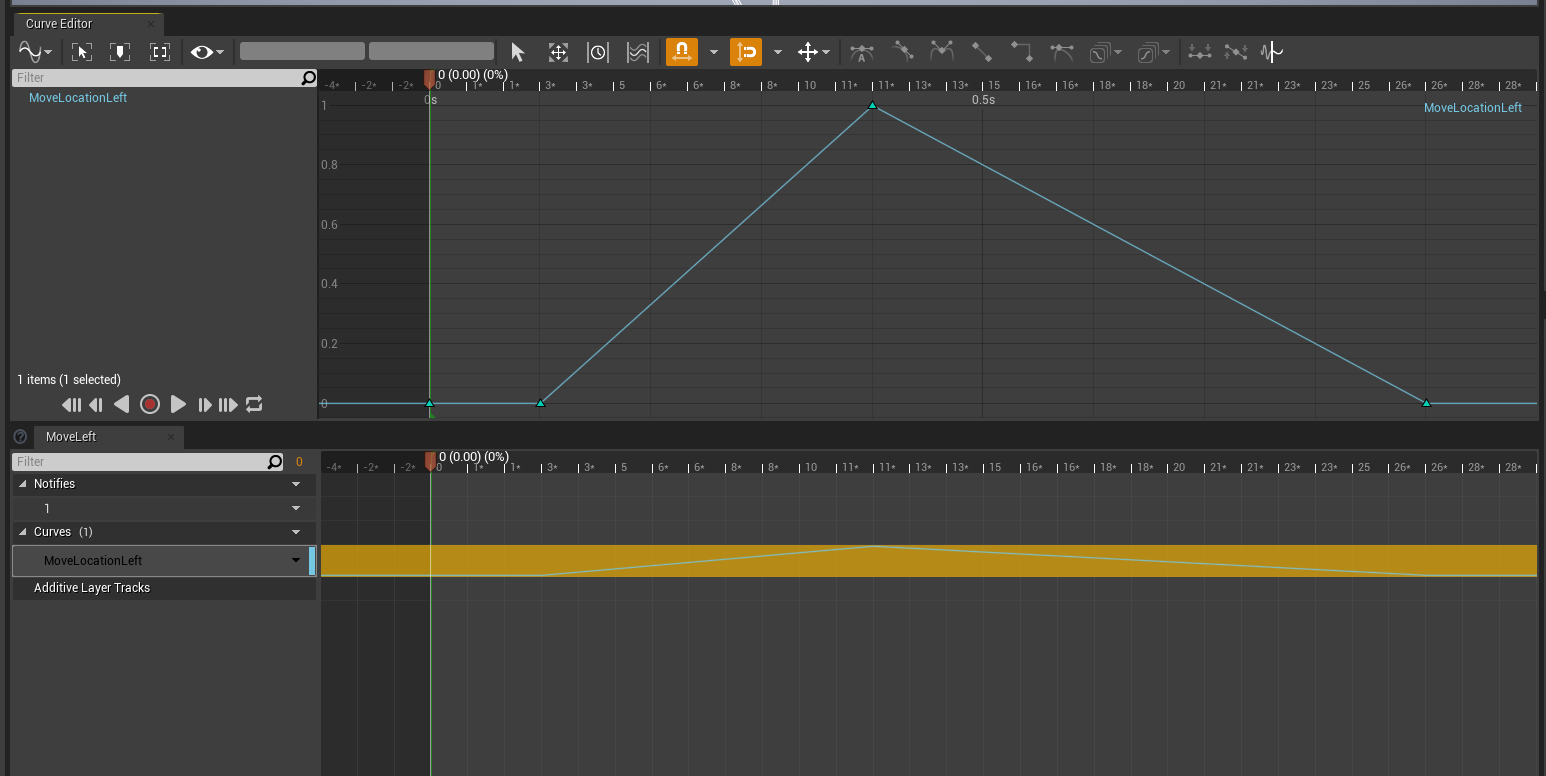Select MoveLocationLeft in the curve list

tap(78, 98)
